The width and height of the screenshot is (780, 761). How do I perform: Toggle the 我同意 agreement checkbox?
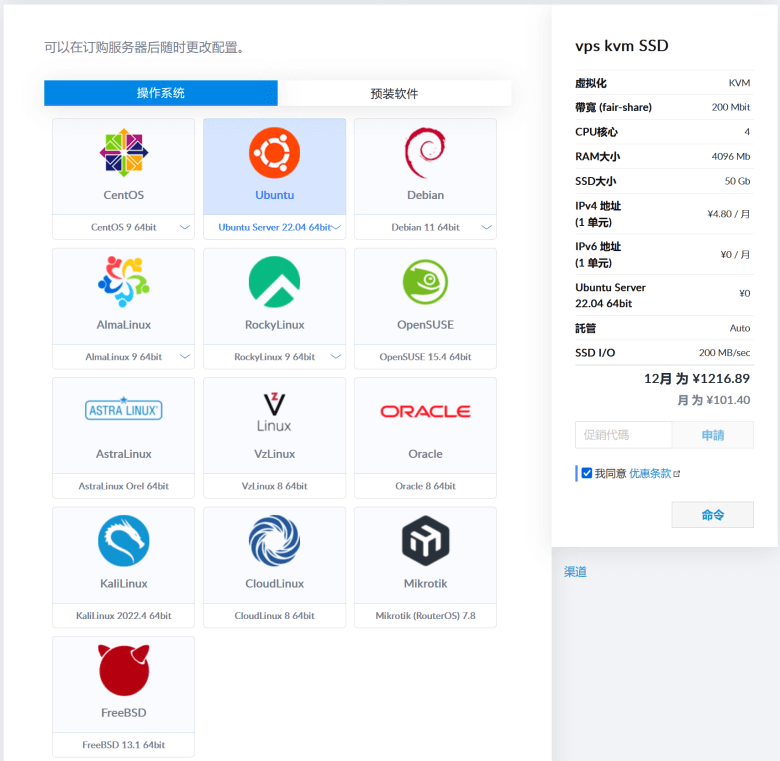[587, 473]
